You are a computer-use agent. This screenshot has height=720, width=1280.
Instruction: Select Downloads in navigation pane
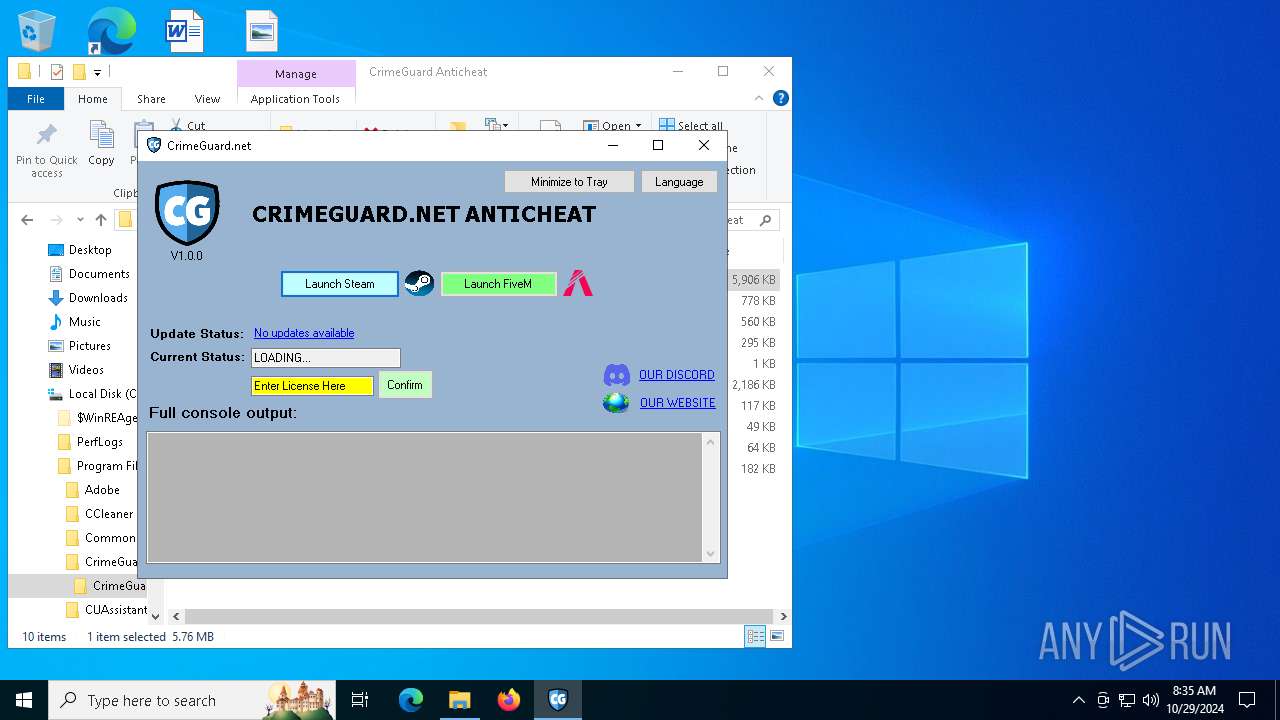[98, 298]
